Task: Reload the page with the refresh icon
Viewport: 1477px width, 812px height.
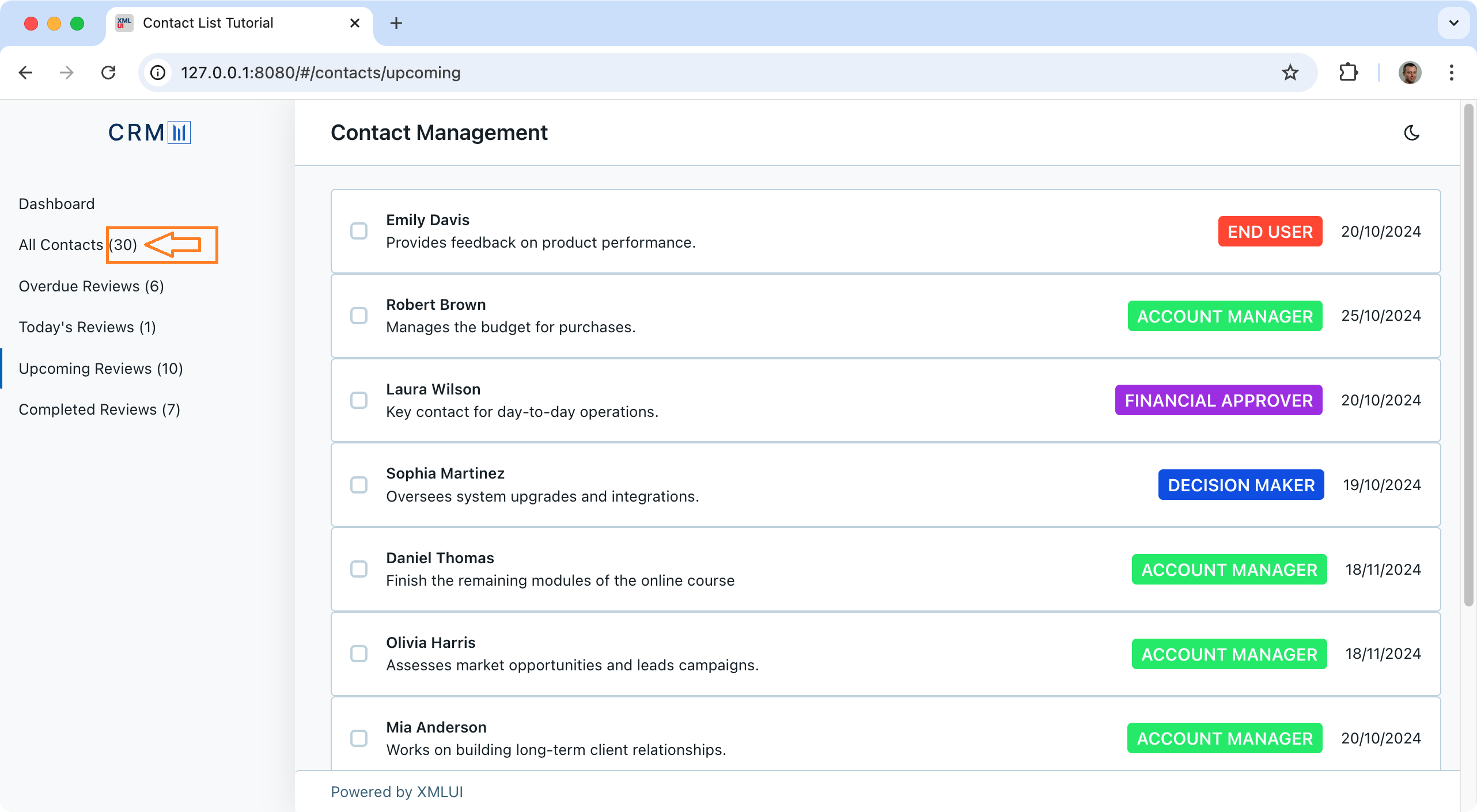Action: (108, 73)
